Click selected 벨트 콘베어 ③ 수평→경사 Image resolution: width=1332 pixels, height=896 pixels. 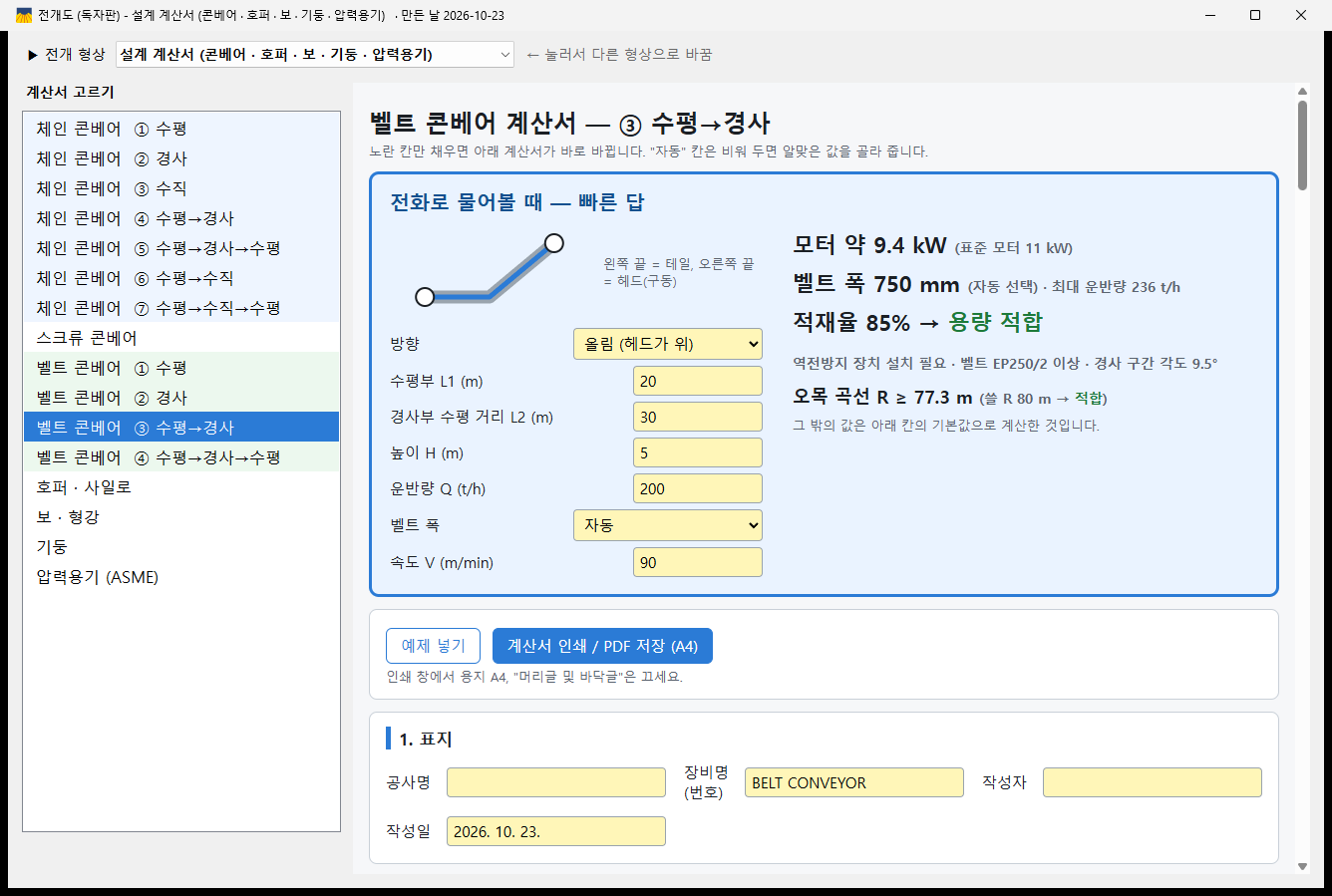181,428
